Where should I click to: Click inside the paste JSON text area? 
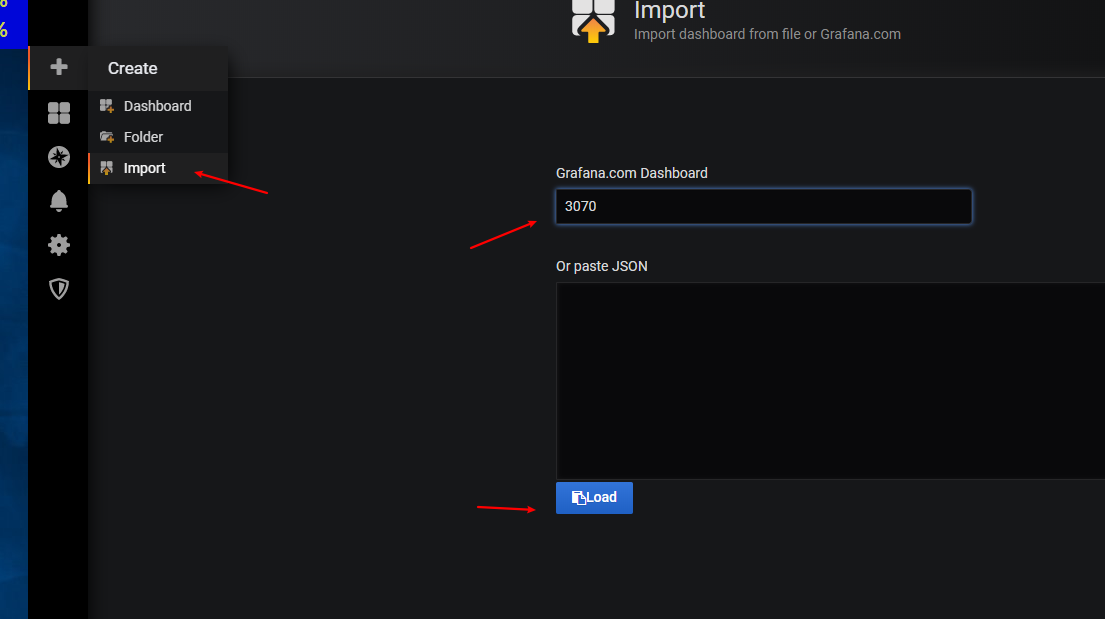tap(830, 381)
